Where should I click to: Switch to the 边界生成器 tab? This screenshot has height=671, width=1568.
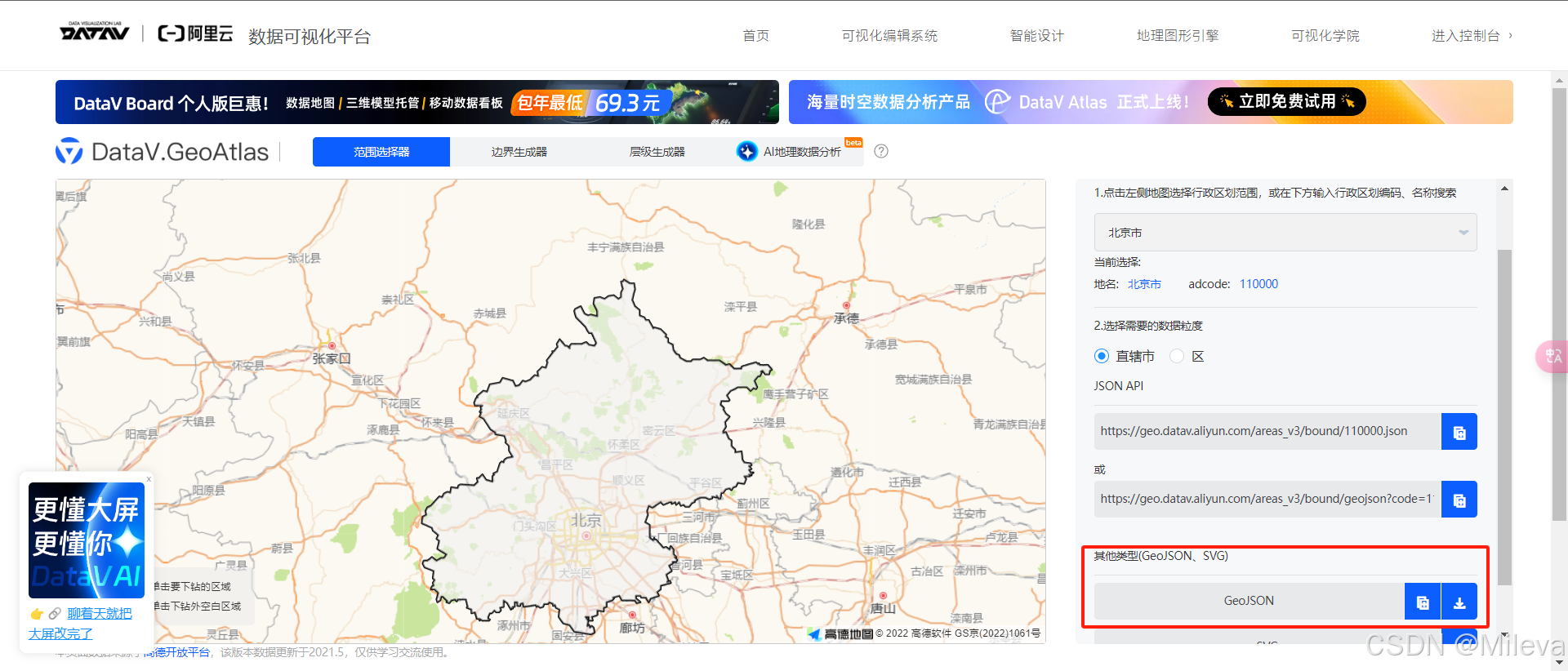tap(519, 152)
